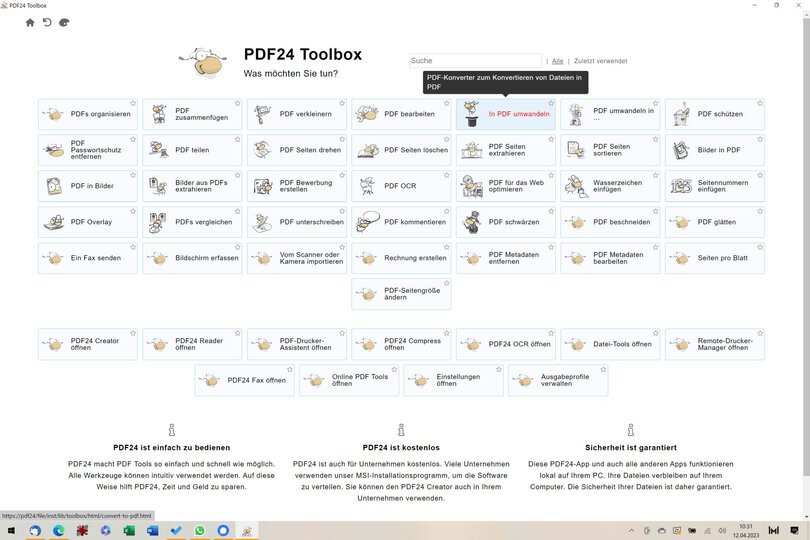Launch Bilder in PDF tool
Viewport: 810px width, 540px height.
[714, 150]
